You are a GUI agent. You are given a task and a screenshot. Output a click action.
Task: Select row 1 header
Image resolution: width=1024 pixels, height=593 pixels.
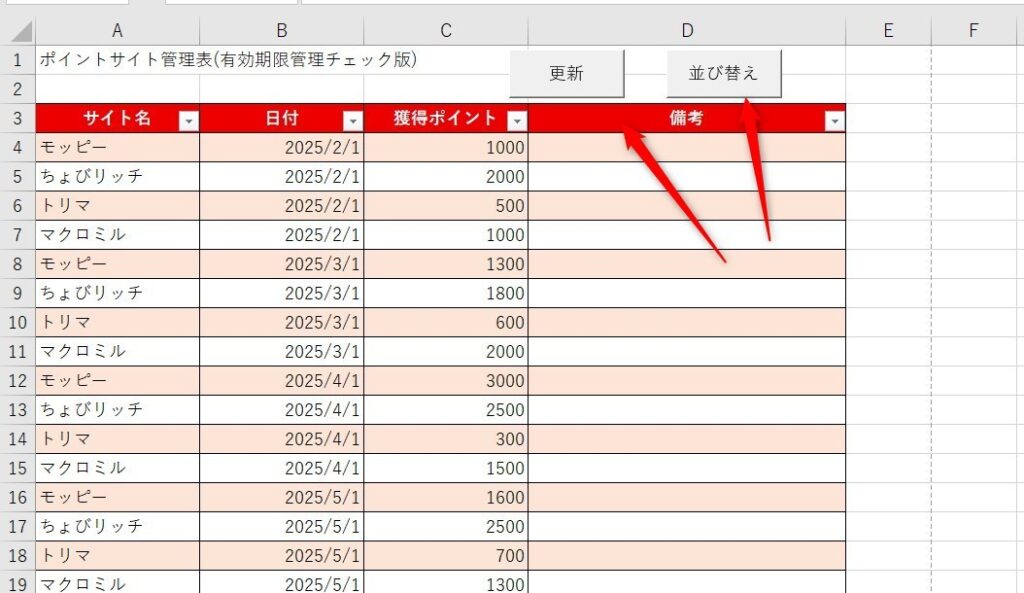click(18, 60)
